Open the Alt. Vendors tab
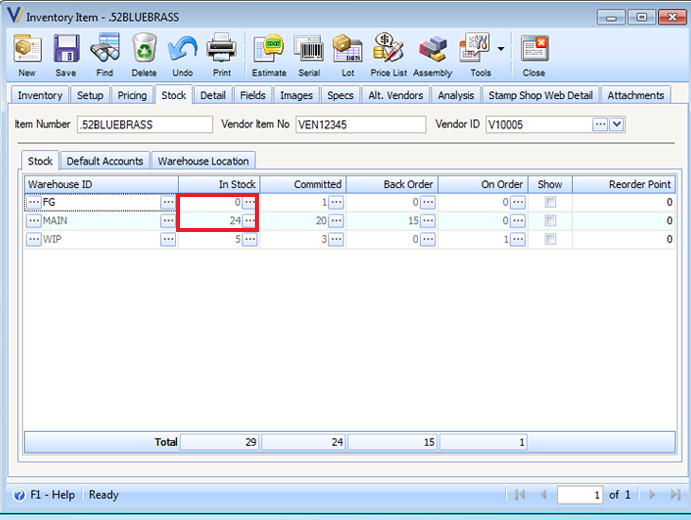This screenshot has width=691, height=520. 395,95
